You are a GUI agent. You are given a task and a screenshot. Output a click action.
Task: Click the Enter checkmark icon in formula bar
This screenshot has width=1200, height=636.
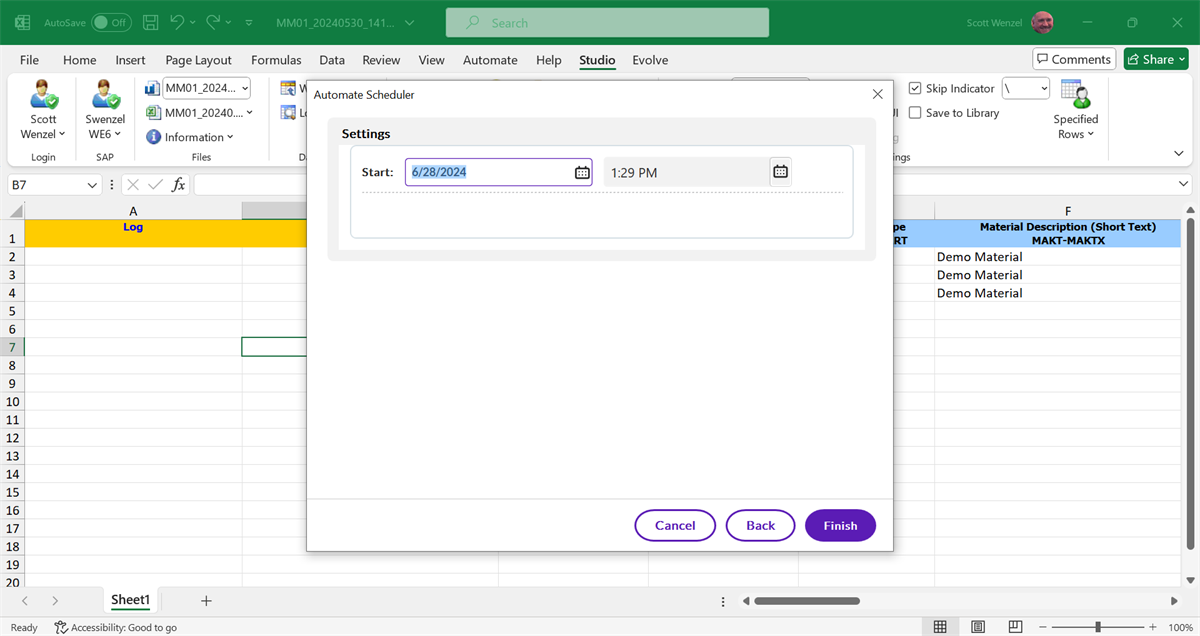point(155,185)
